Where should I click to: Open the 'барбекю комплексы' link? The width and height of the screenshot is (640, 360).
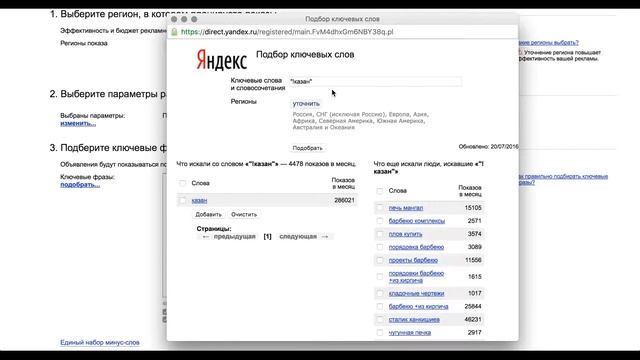(417, 221)
